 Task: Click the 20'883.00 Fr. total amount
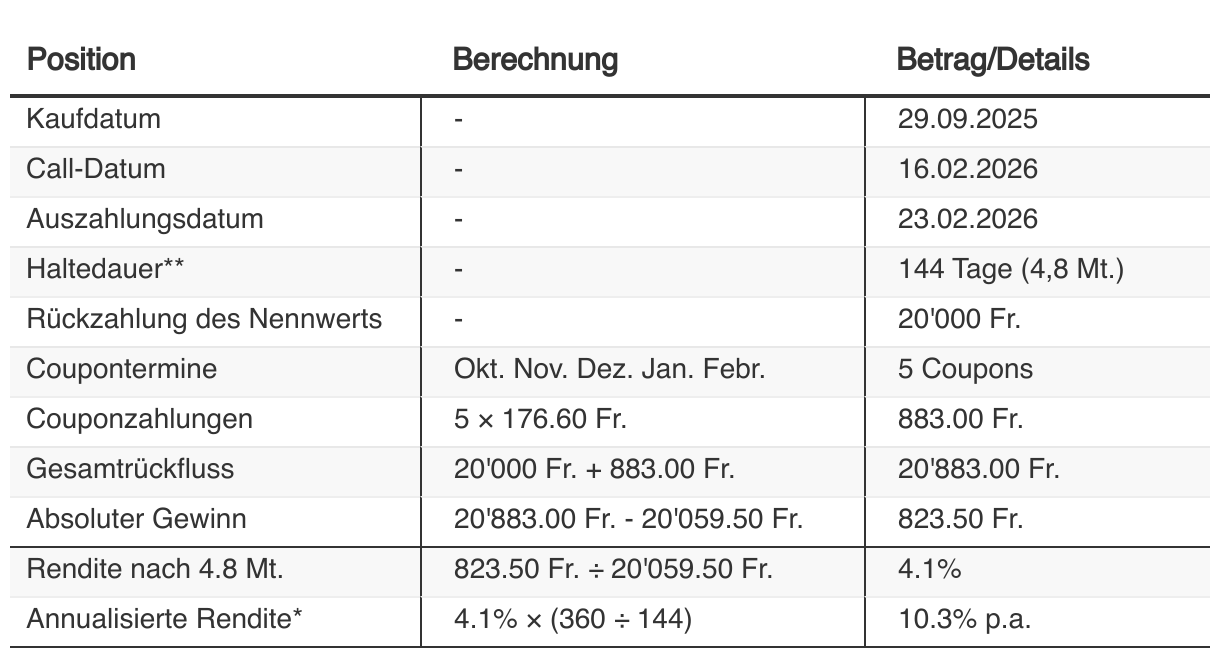point(978,469)
